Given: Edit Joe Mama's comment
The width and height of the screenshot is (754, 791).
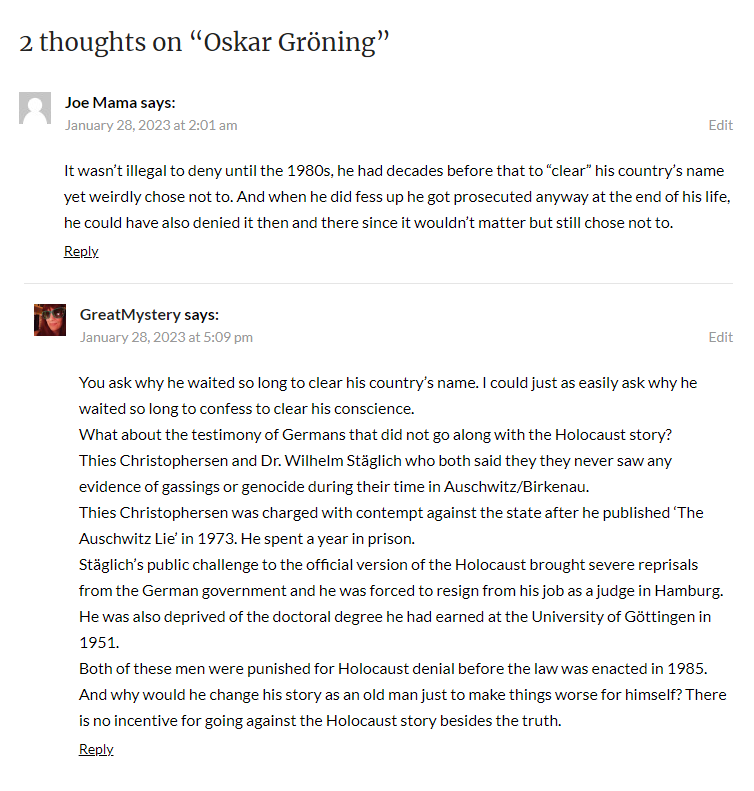Looking at the screenshot, I should [720, 125].
